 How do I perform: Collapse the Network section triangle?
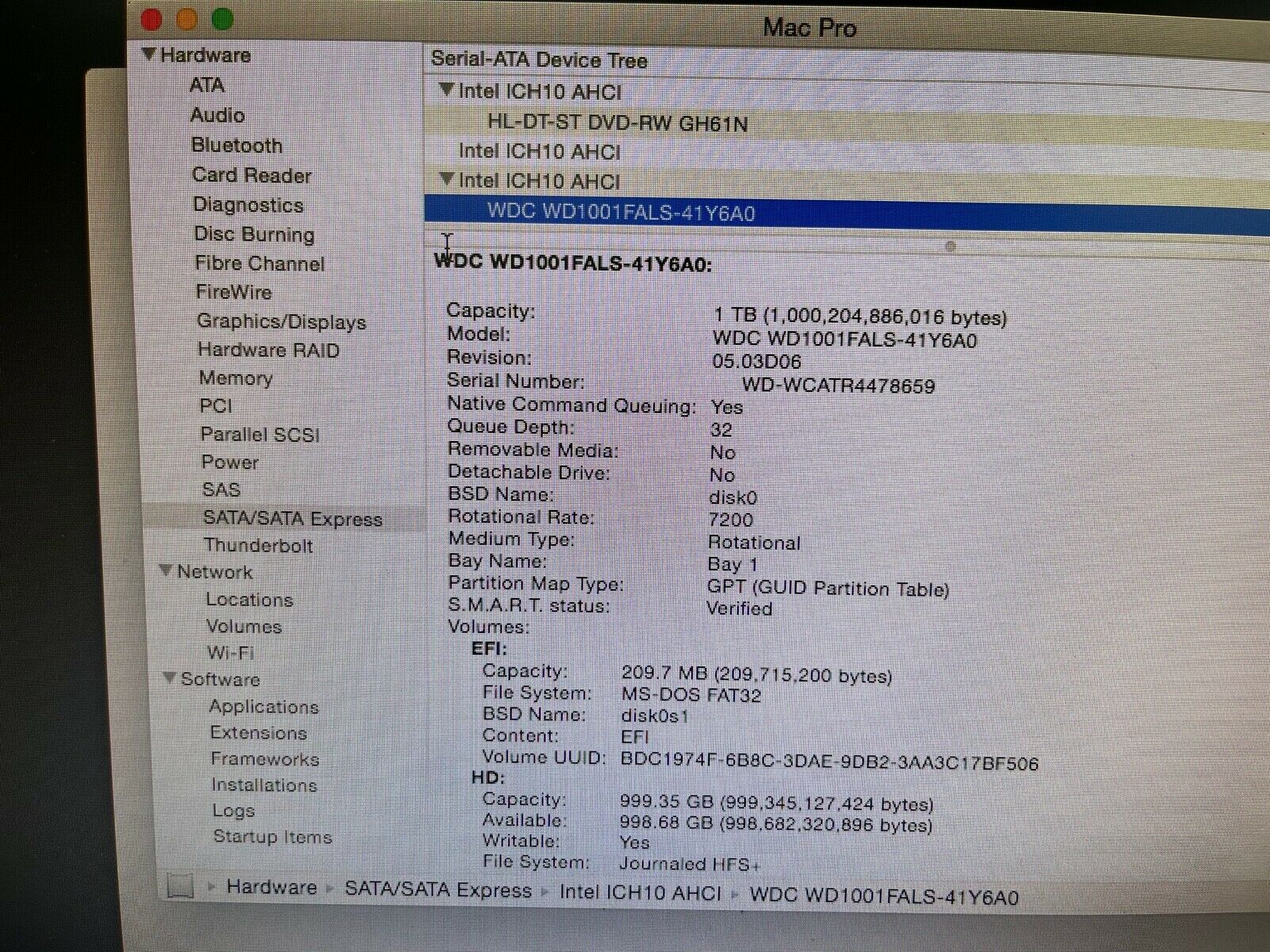pyautogui.click(x=166, y=570)
